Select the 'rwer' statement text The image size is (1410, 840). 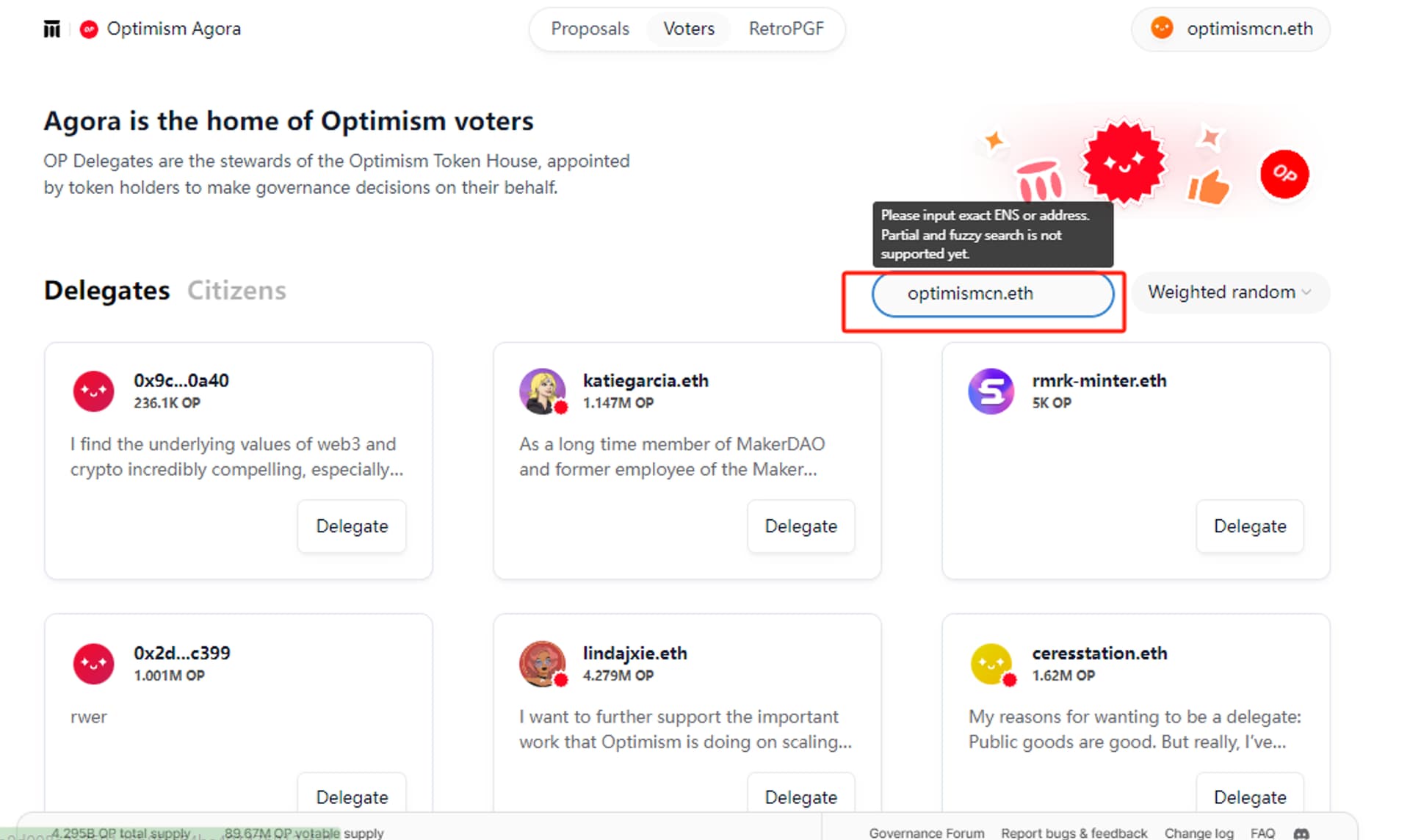click(x=89, y=717)
